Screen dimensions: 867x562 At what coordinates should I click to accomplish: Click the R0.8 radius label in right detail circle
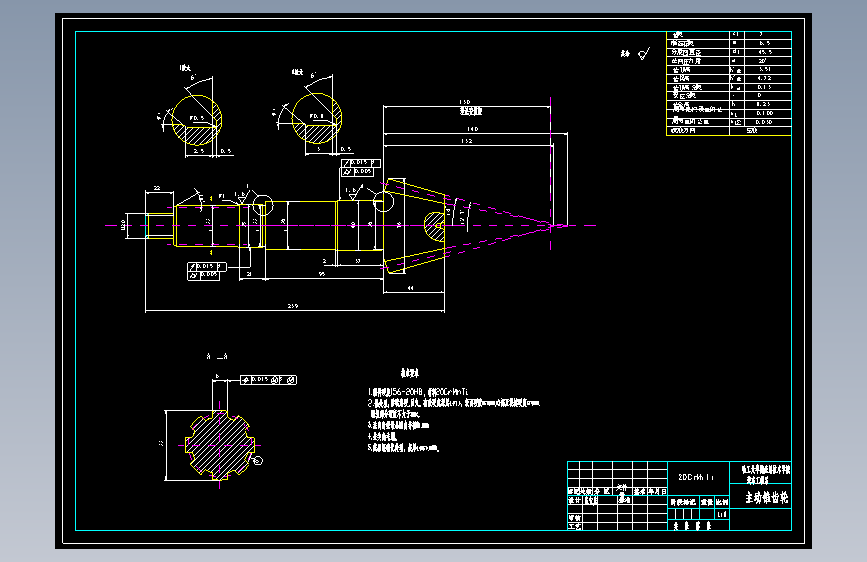coord(317,116)
